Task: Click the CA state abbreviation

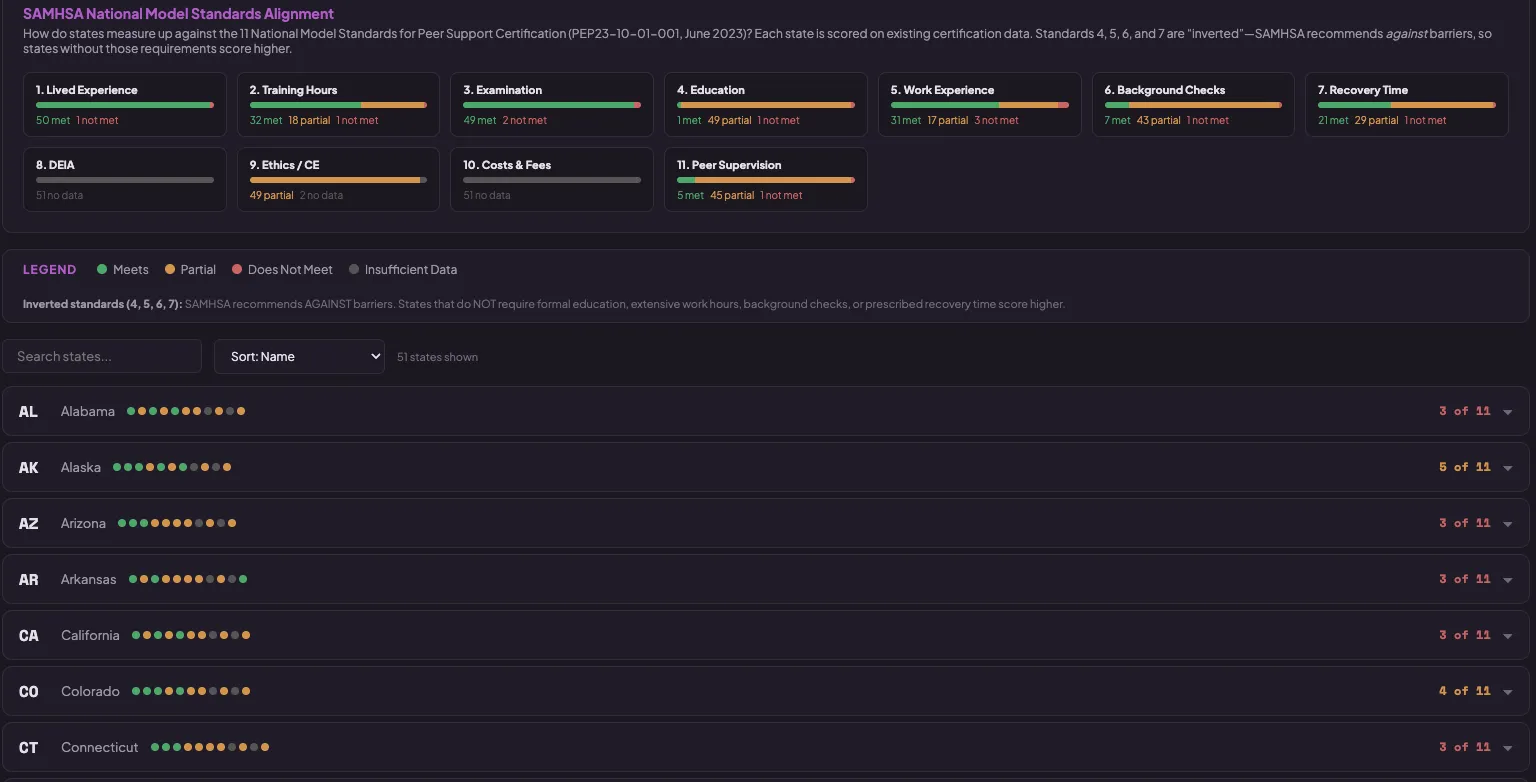Action: click(x=28, y=635)
